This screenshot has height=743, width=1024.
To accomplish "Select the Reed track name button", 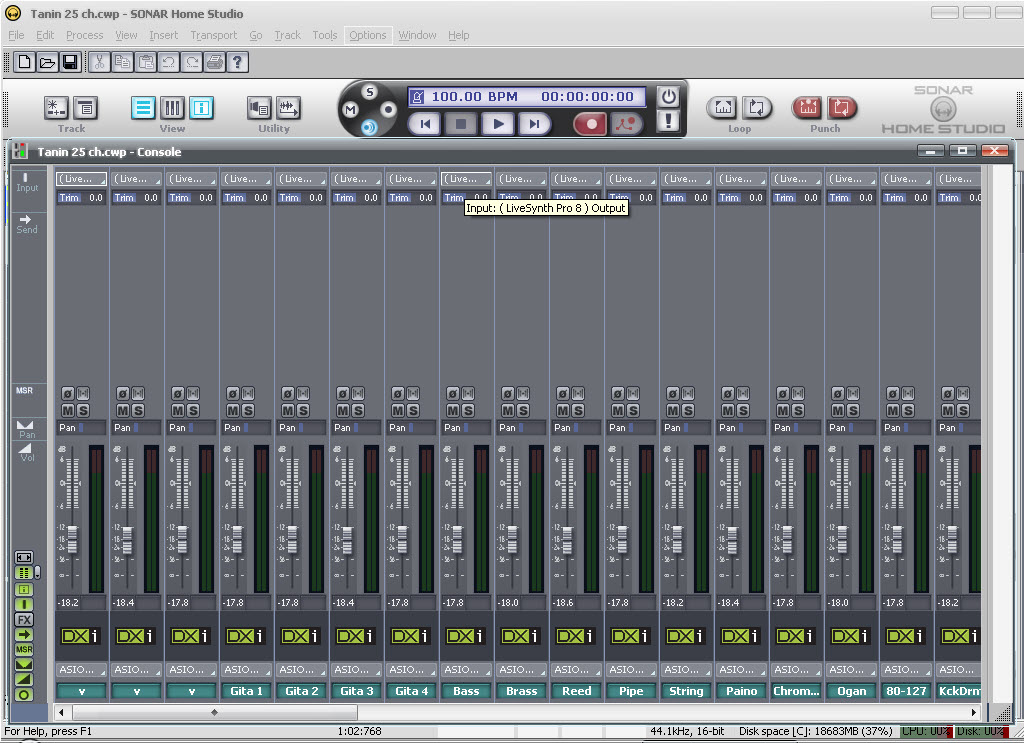I will 577,691.
